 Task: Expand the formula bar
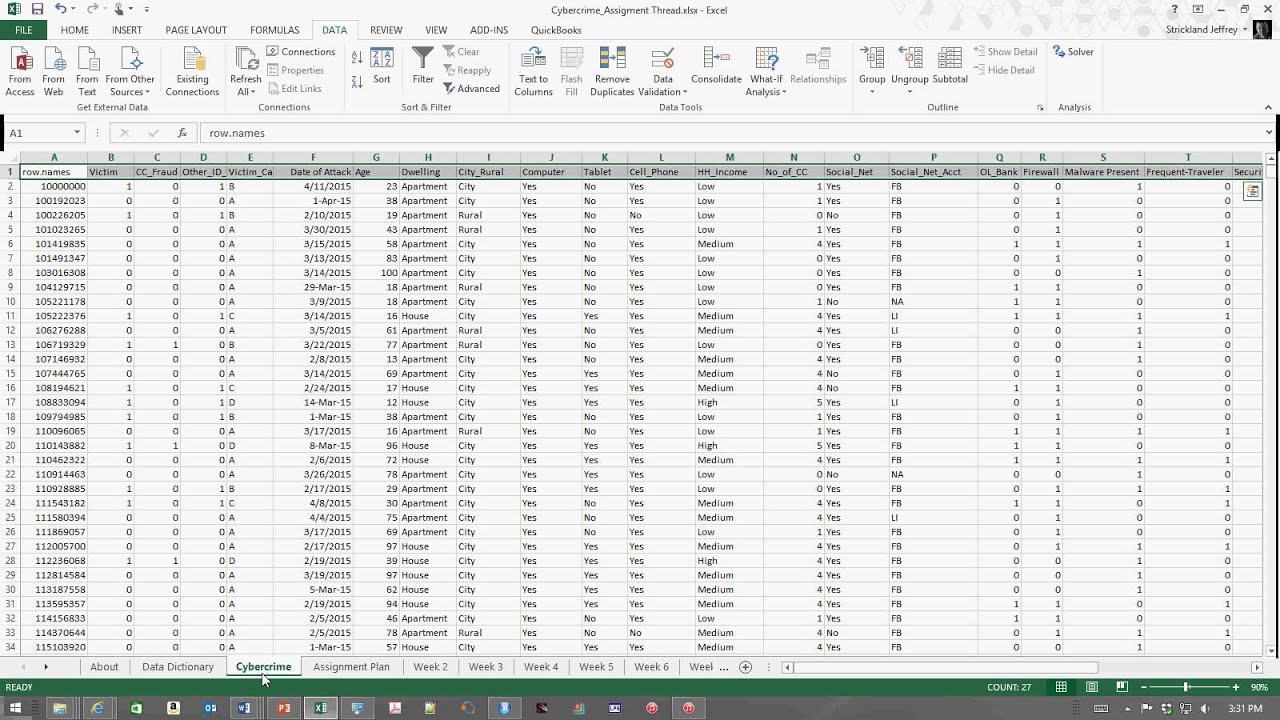(x=1269, y=133)
